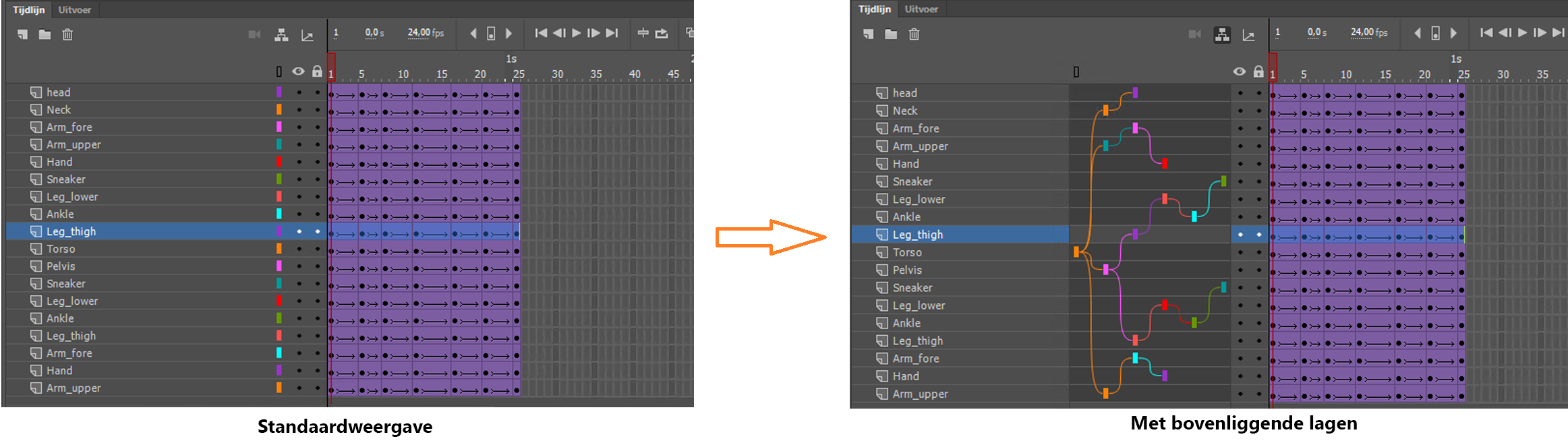Open Tijdlijn tab in left panel

coord(28,9)
